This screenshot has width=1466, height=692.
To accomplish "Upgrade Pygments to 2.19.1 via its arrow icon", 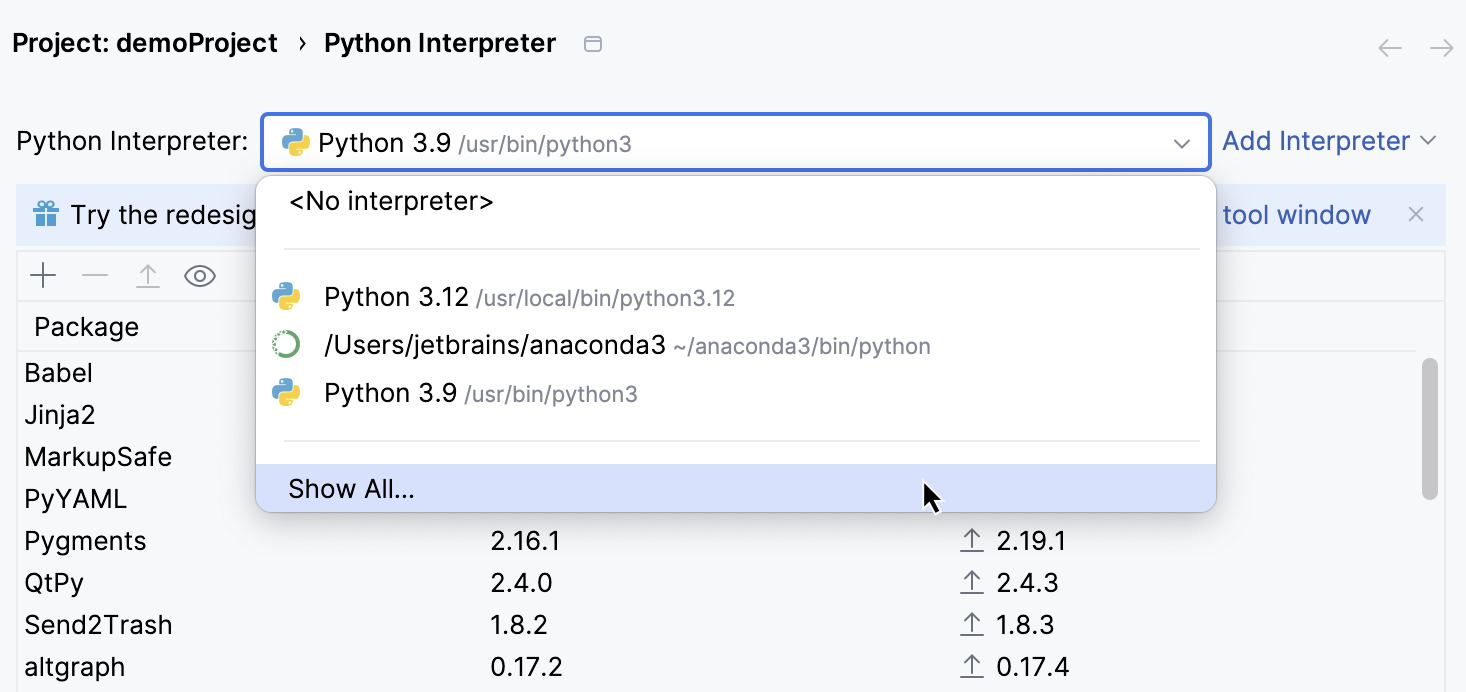I will coord(970,540).
